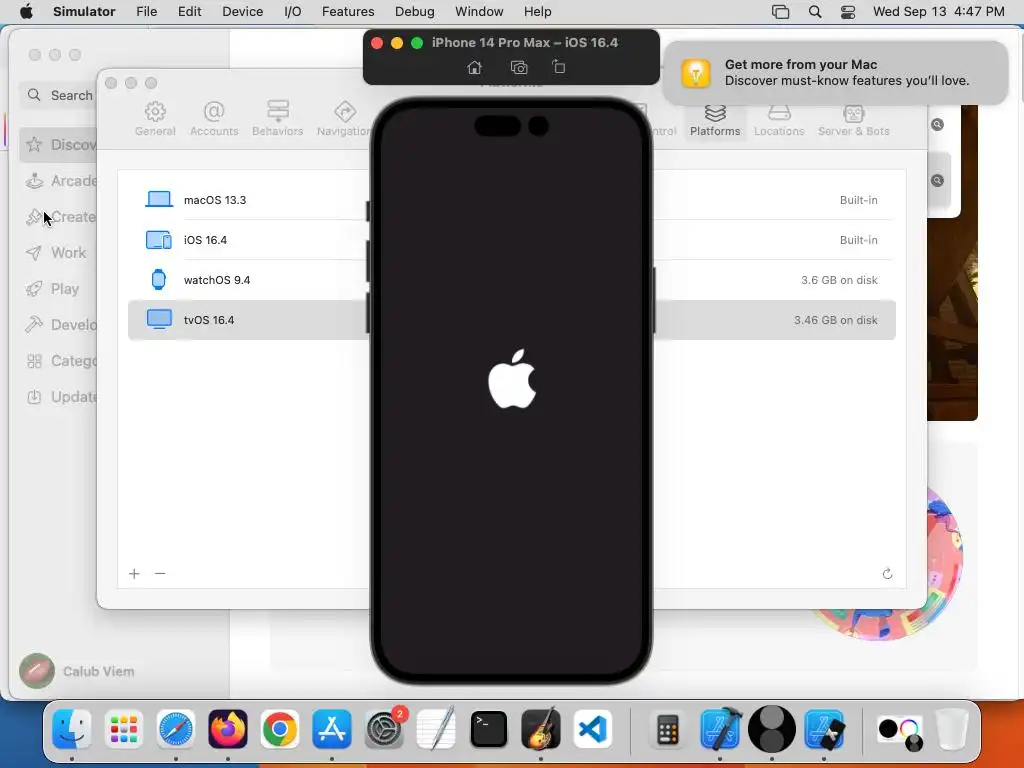Click the Calub Viem account profile

[77, 671]
